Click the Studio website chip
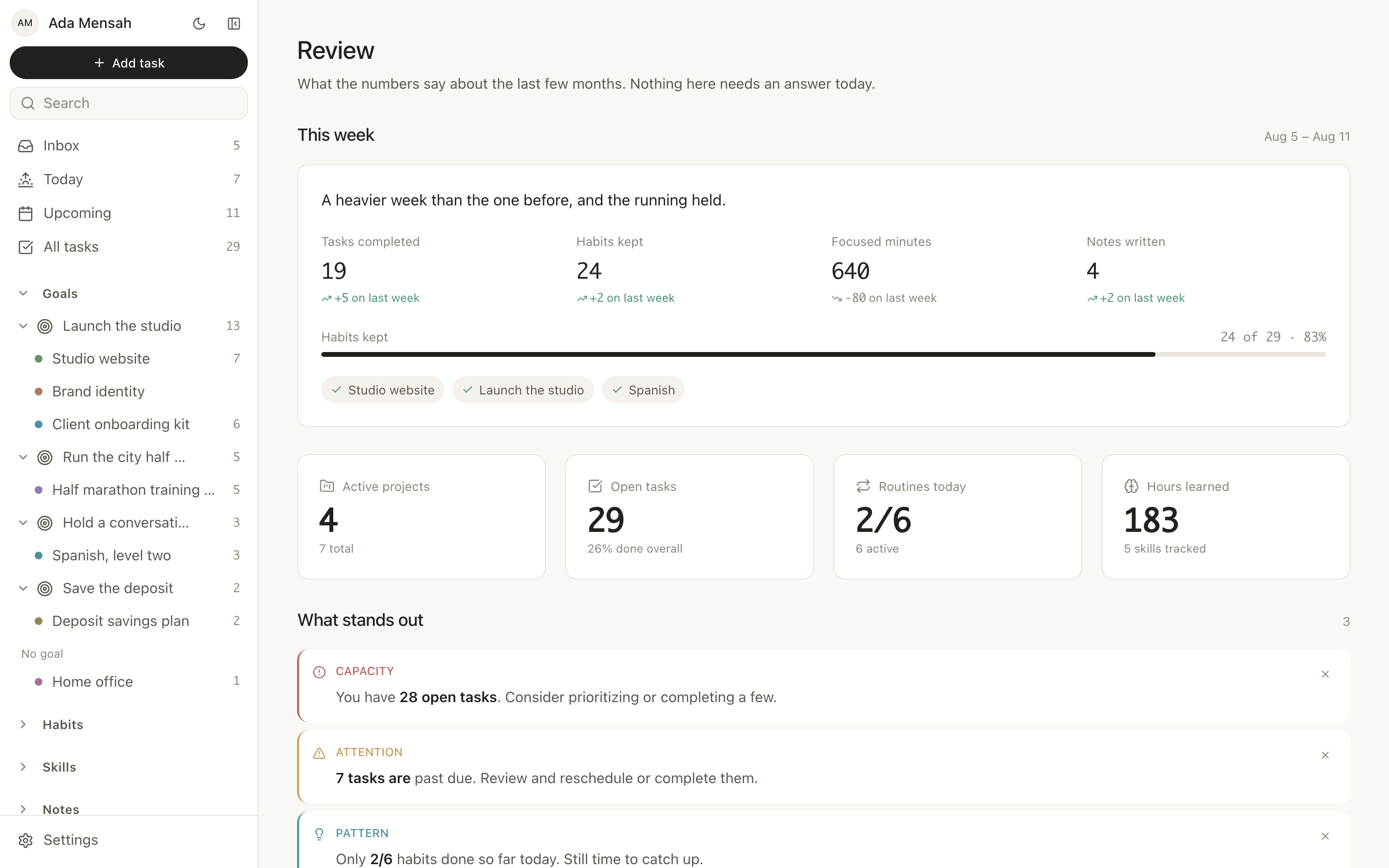Viewport: 1389px width, 868px height. 382,391
